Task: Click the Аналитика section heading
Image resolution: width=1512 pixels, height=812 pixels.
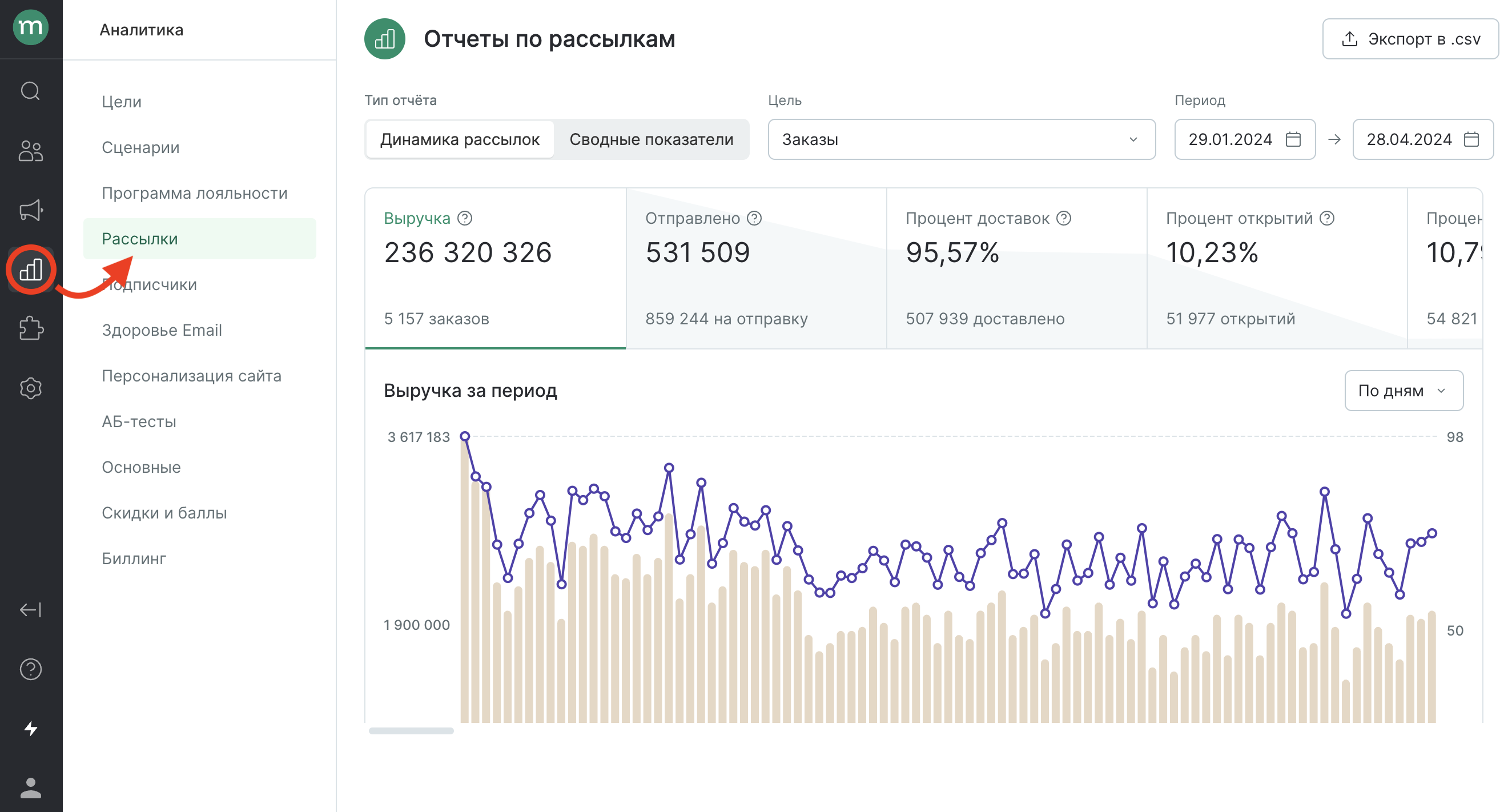Action: (x=142, y=30)
